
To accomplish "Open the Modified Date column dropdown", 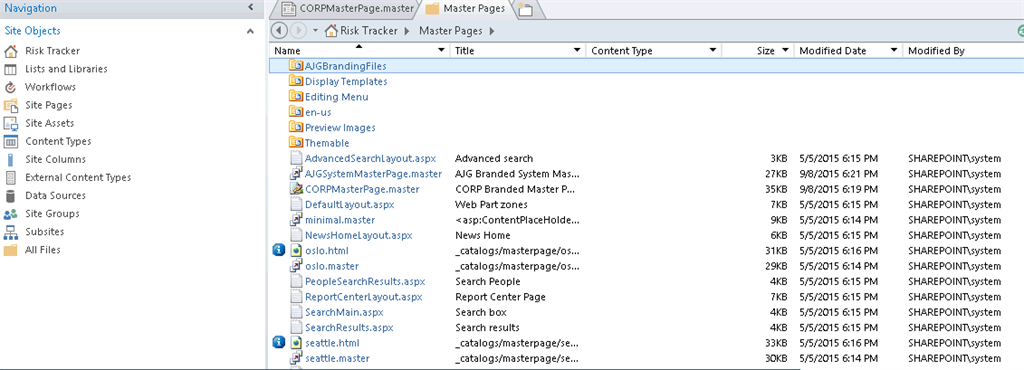I will (x=893, y=51).
